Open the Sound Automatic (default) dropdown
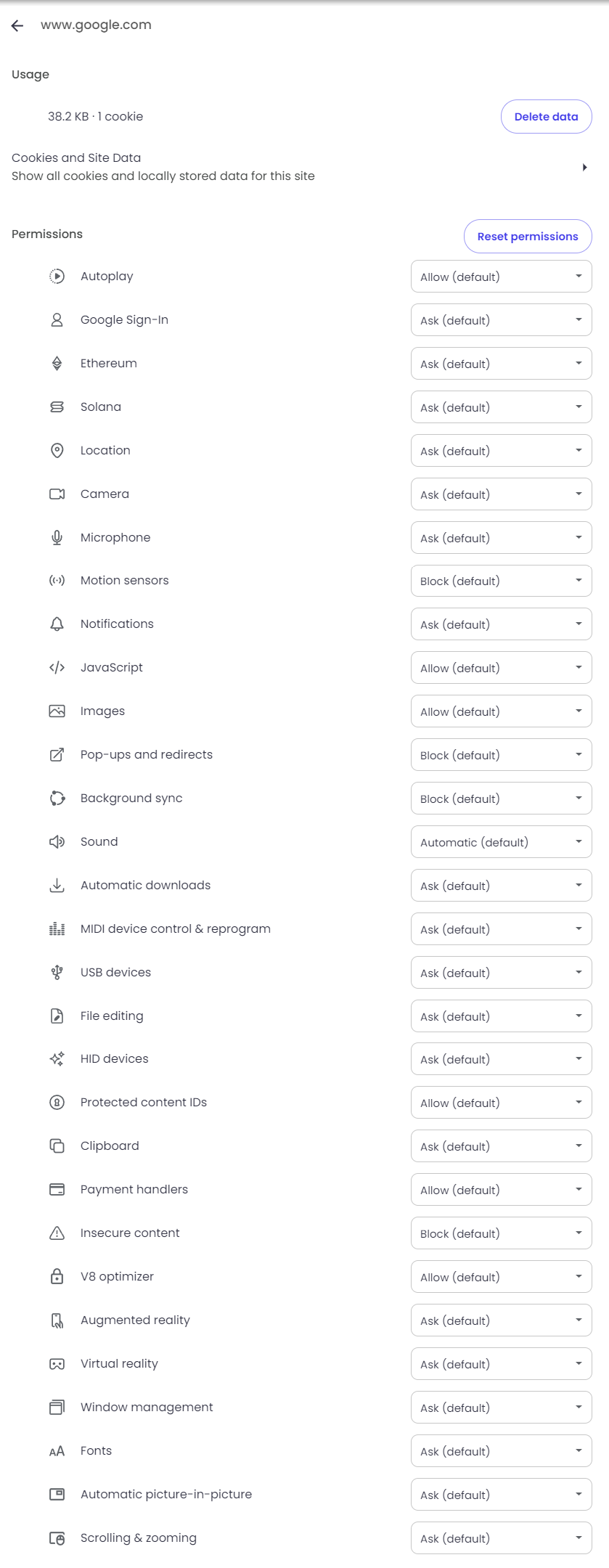The width and height of the screenshot is (609, 1568). (501, 842)
